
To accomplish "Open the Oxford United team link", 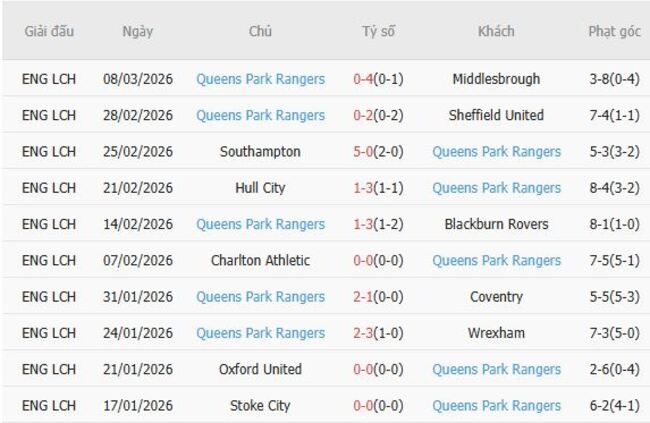I will point(261,369).
